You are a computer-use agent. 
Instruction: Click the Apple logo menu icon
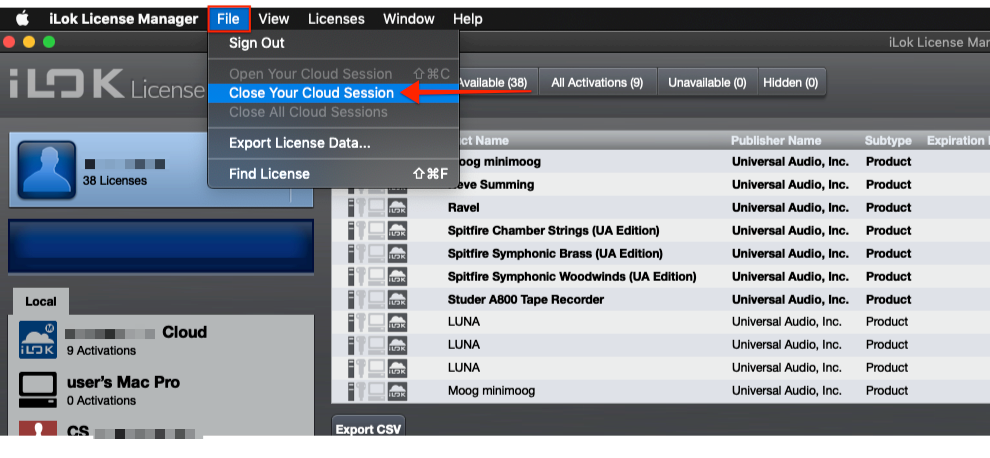coord(22,19)
